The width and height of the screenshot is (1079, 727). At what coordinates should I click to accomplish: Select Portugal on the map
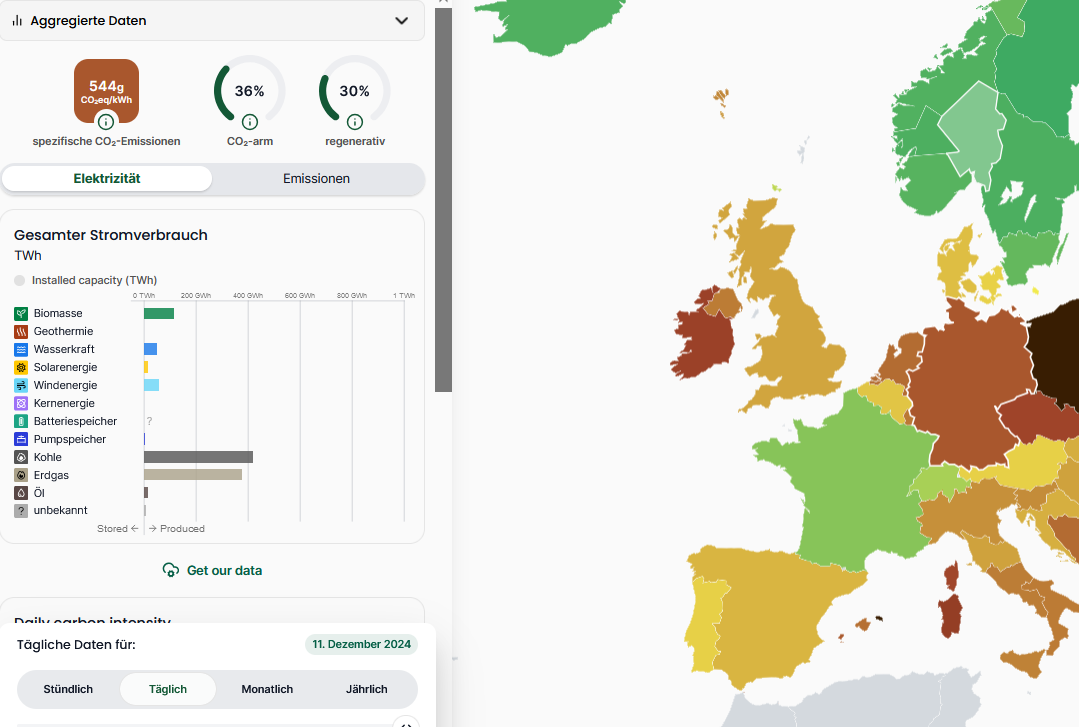point(707,626)
